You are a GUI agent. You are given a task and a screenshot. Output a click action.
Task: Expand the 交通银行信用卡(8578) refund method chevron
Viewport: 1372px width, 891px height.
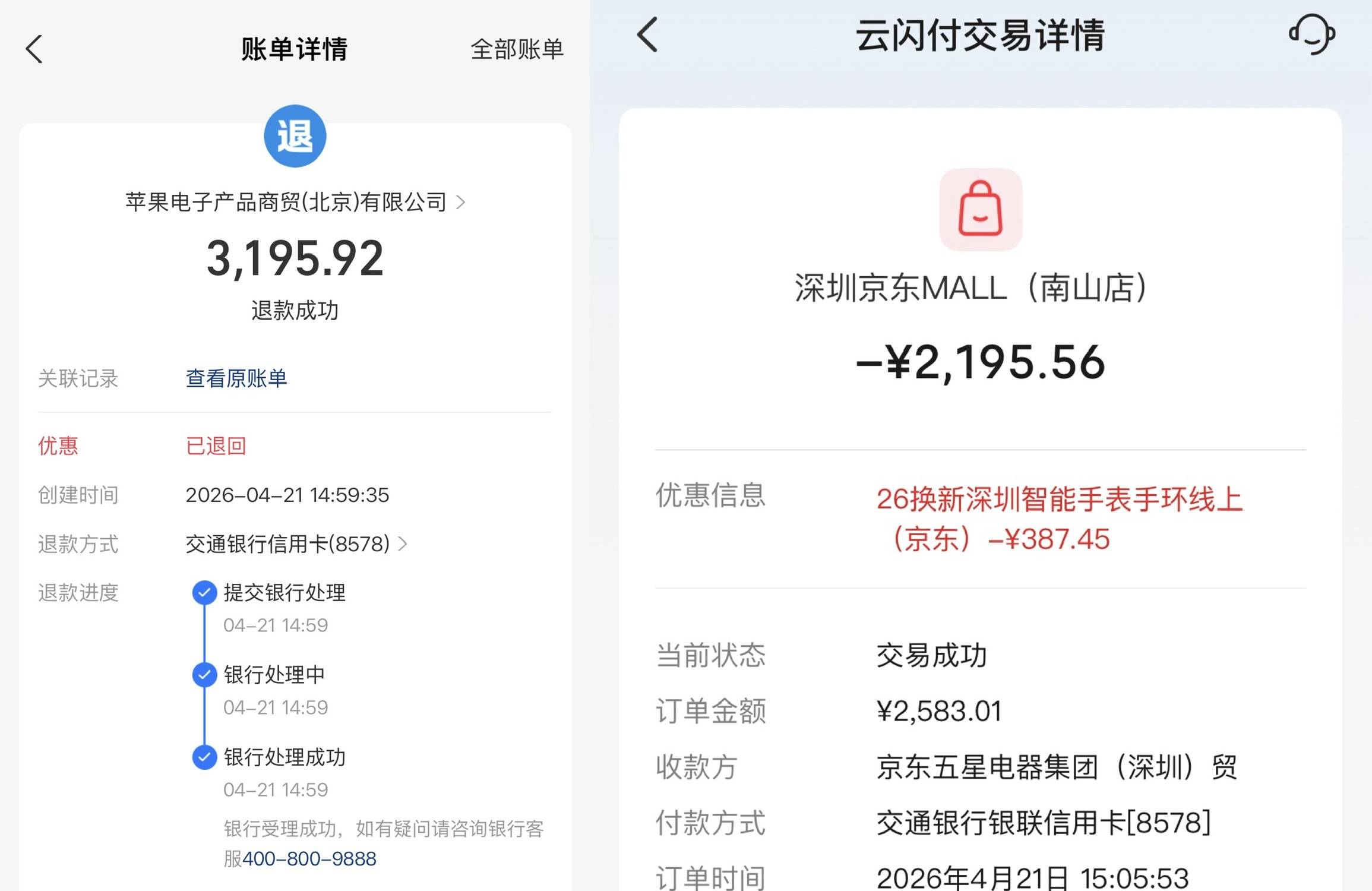click(403, 544)
